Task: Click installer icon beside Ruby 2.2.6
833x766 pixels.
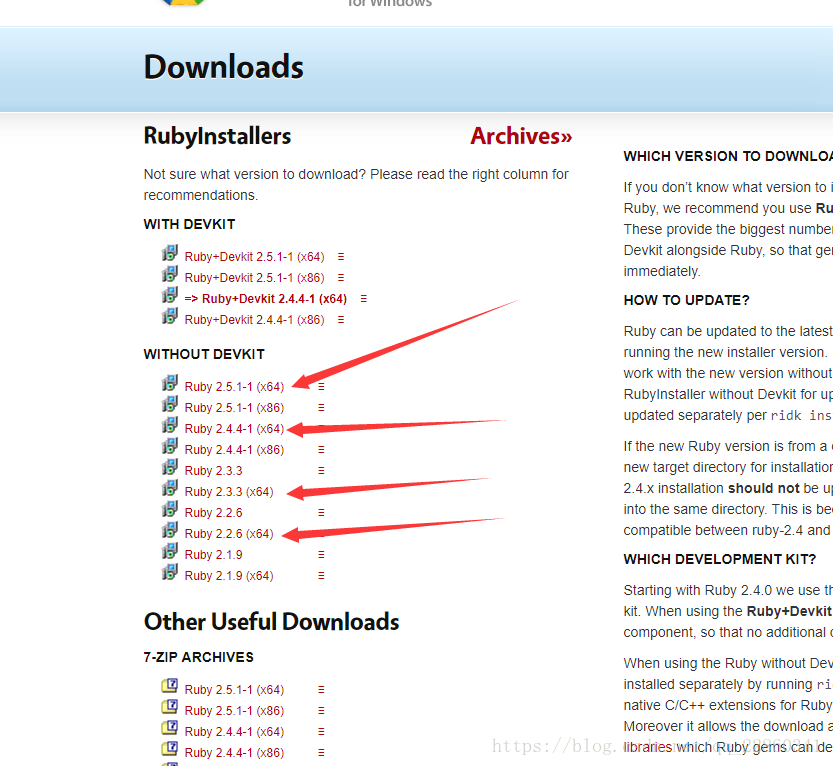Action: pyautogui.click(x=169, y=509)
